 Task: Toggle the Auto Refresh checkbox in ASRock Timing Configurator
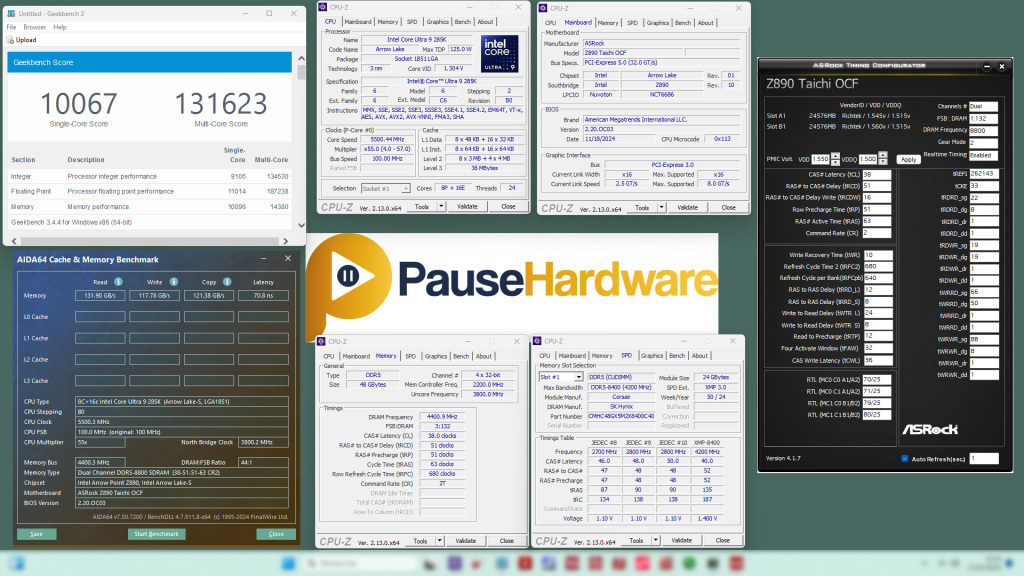click(x=904, y=458)
